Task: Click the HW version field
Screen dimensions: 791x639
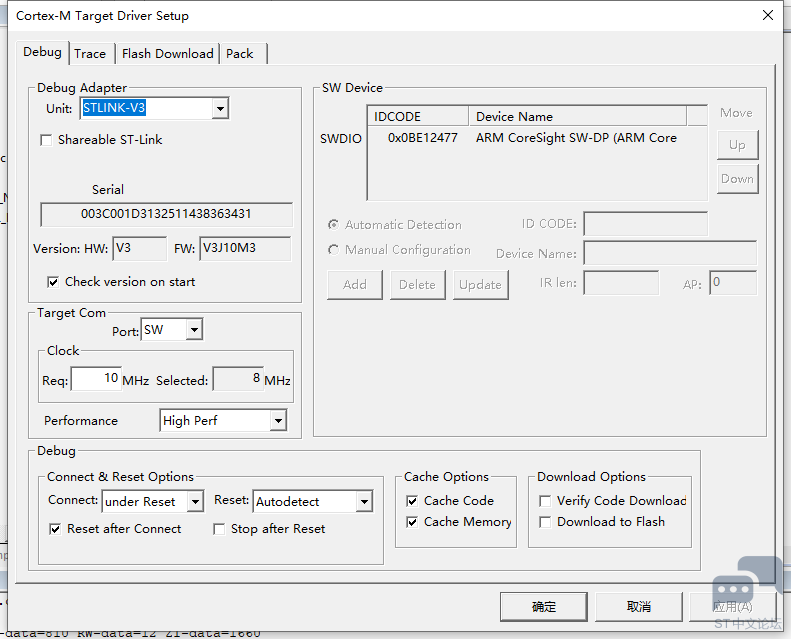Action: 140,249
